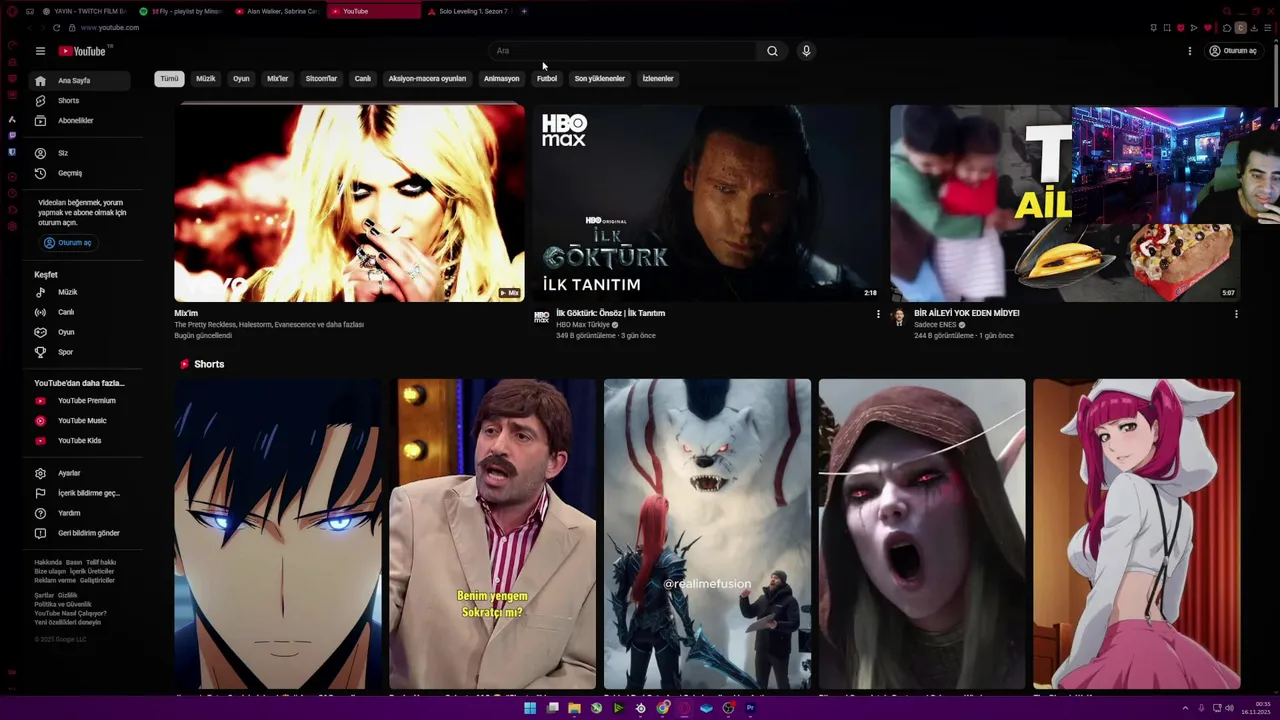The image size is (1280, 720).
Task: Open YouTube Kids link
Action: coord(81,441)
